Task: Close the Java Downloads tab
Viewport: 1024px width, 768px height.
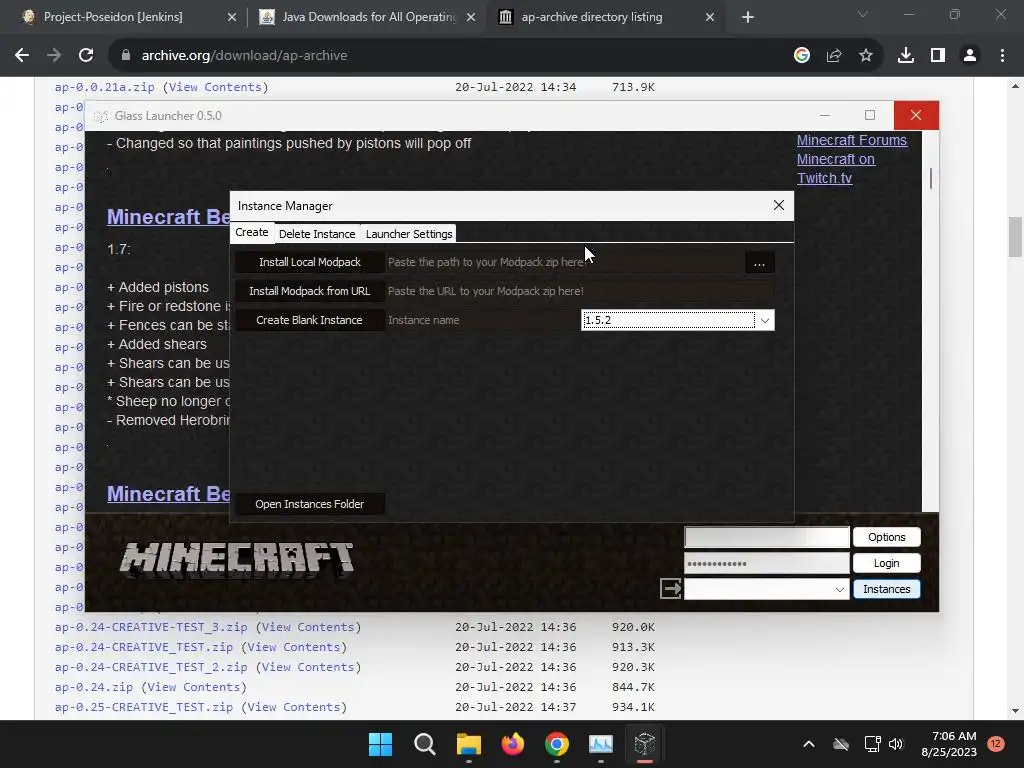Action: pyautogui.click(x=471, y=17)
